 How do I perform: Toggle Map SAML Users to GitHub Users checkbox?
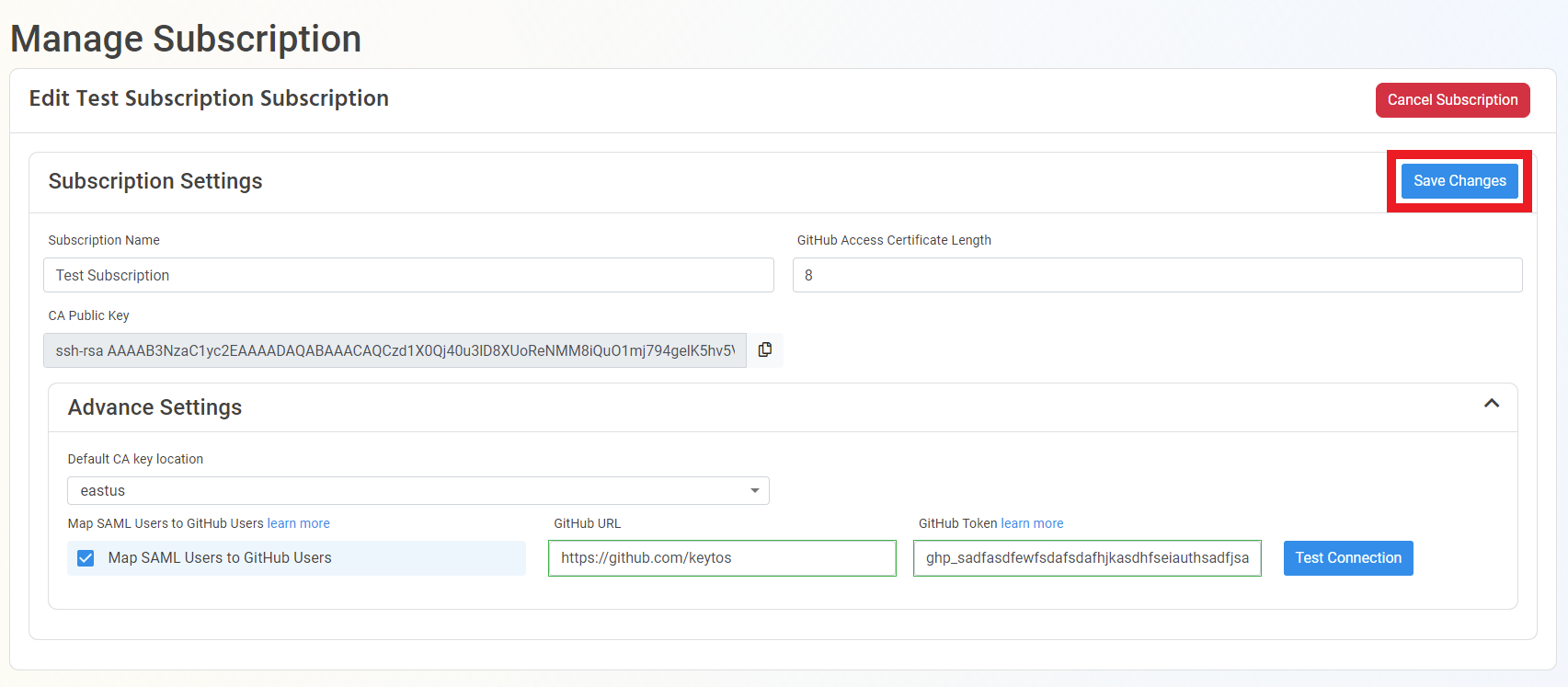(x=86, y=558)
